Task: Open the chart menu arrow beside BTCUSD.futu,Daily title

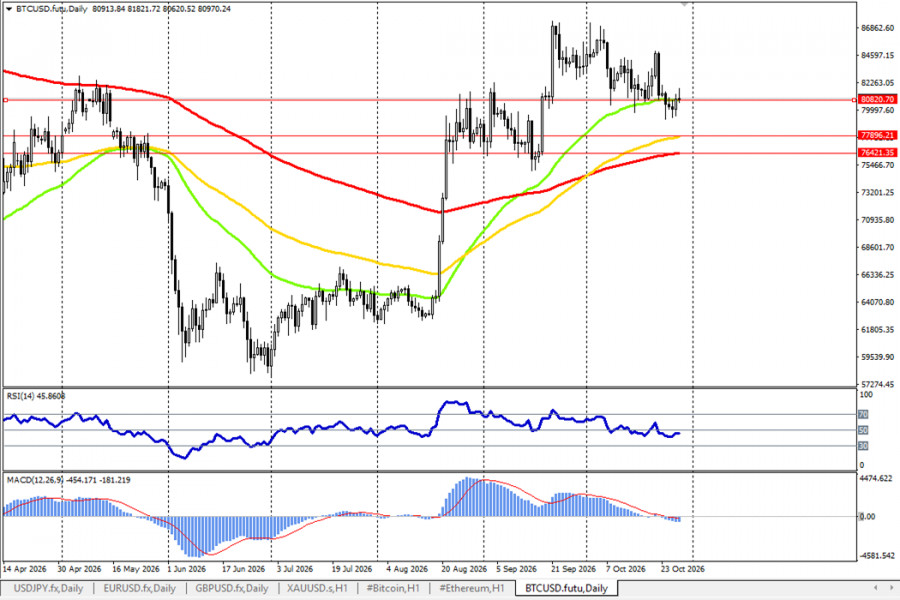Action: coord(9,9)
